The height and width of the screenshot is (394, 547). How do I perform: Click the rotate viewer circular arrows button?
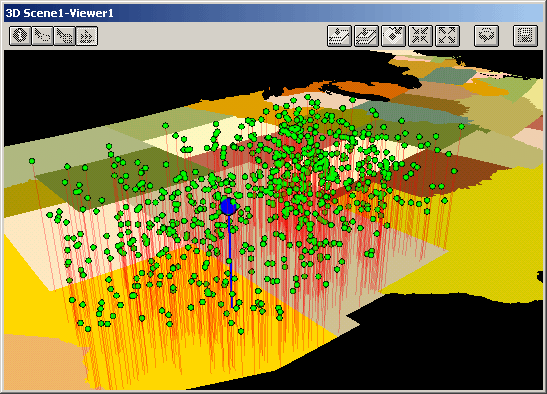click(486, 36)
